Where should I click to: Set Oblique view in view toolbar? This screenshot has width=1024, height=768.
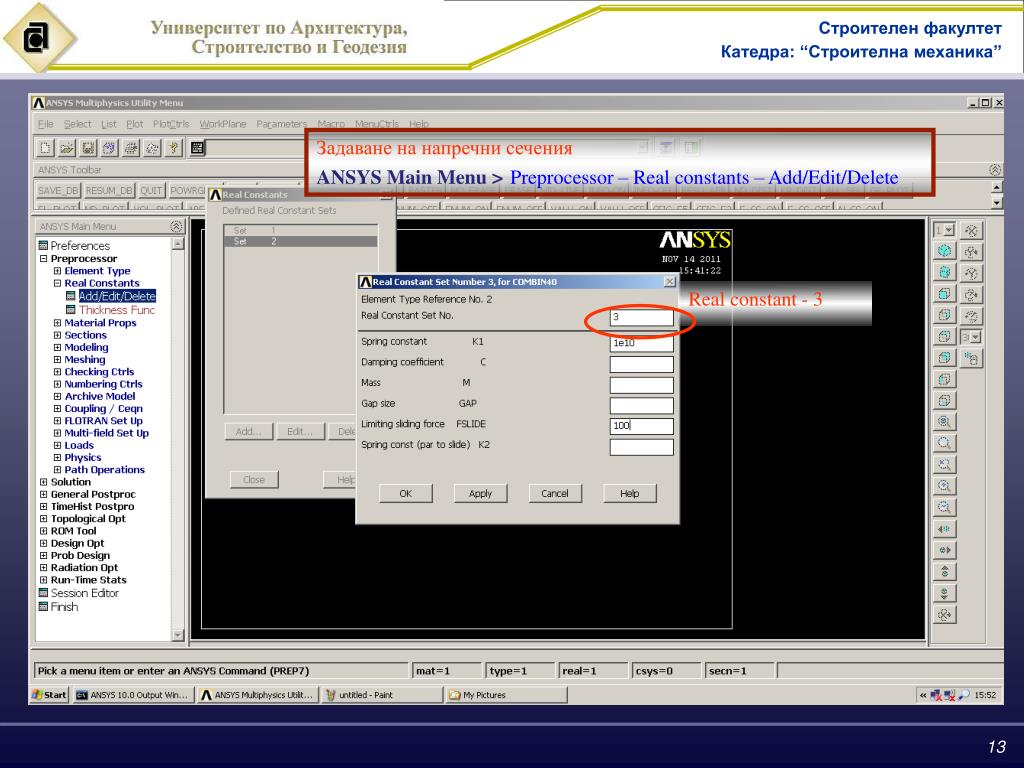(944, 272)
